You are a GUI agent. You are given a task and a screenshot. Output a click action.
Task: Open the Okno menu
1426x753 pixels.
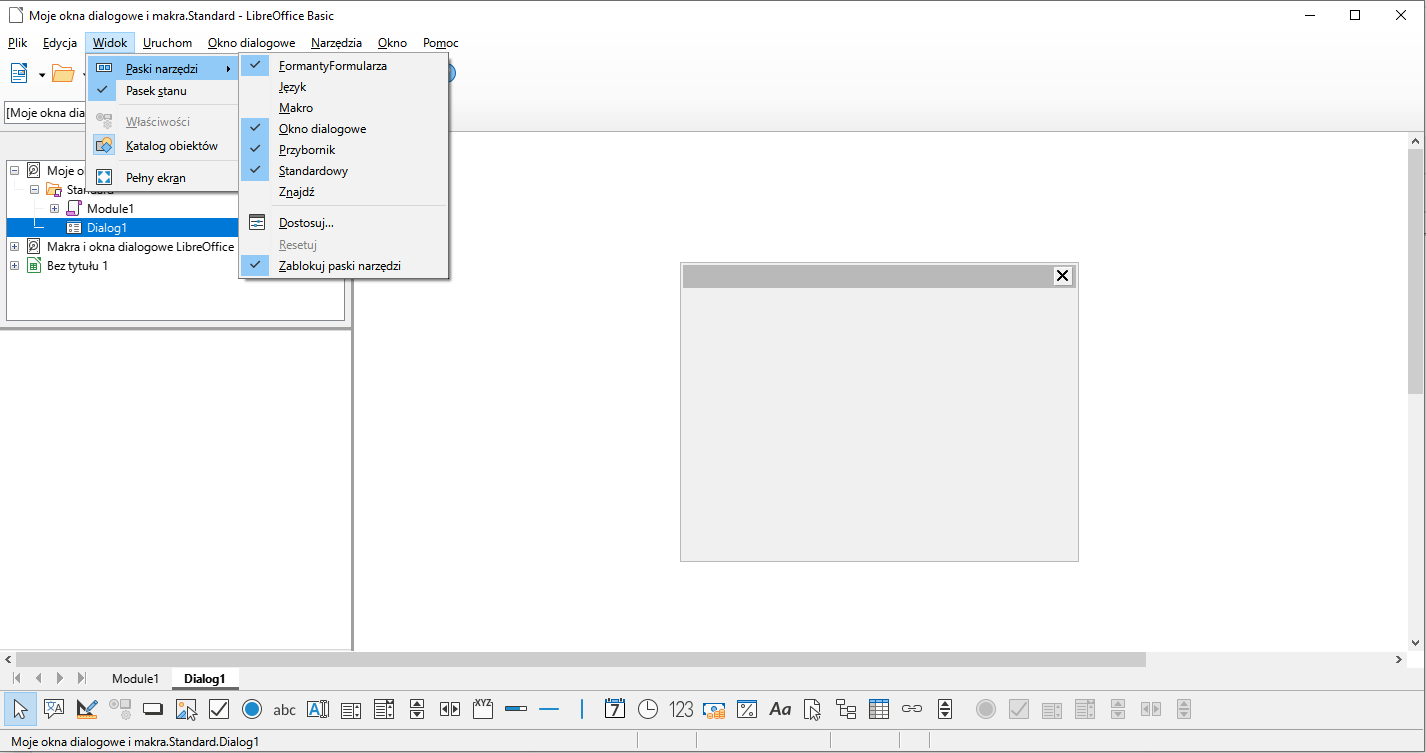click(x=392, y=43)
